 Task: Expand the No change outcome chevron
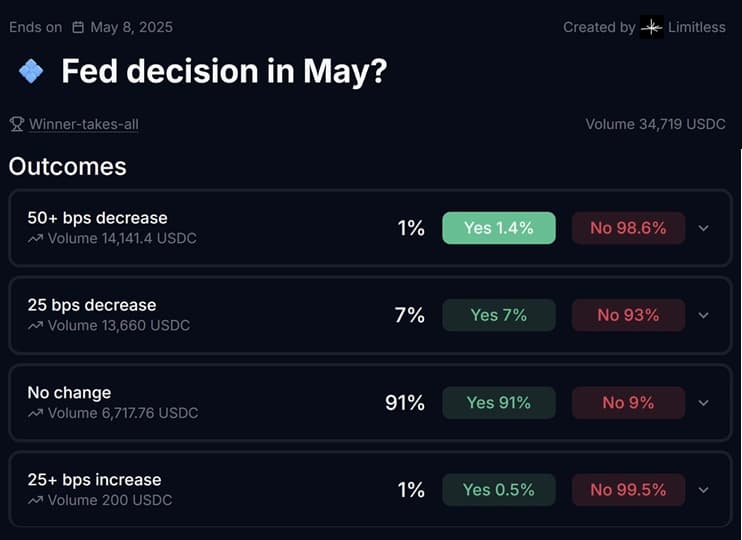pyautogui.click(x=704, y=403)
